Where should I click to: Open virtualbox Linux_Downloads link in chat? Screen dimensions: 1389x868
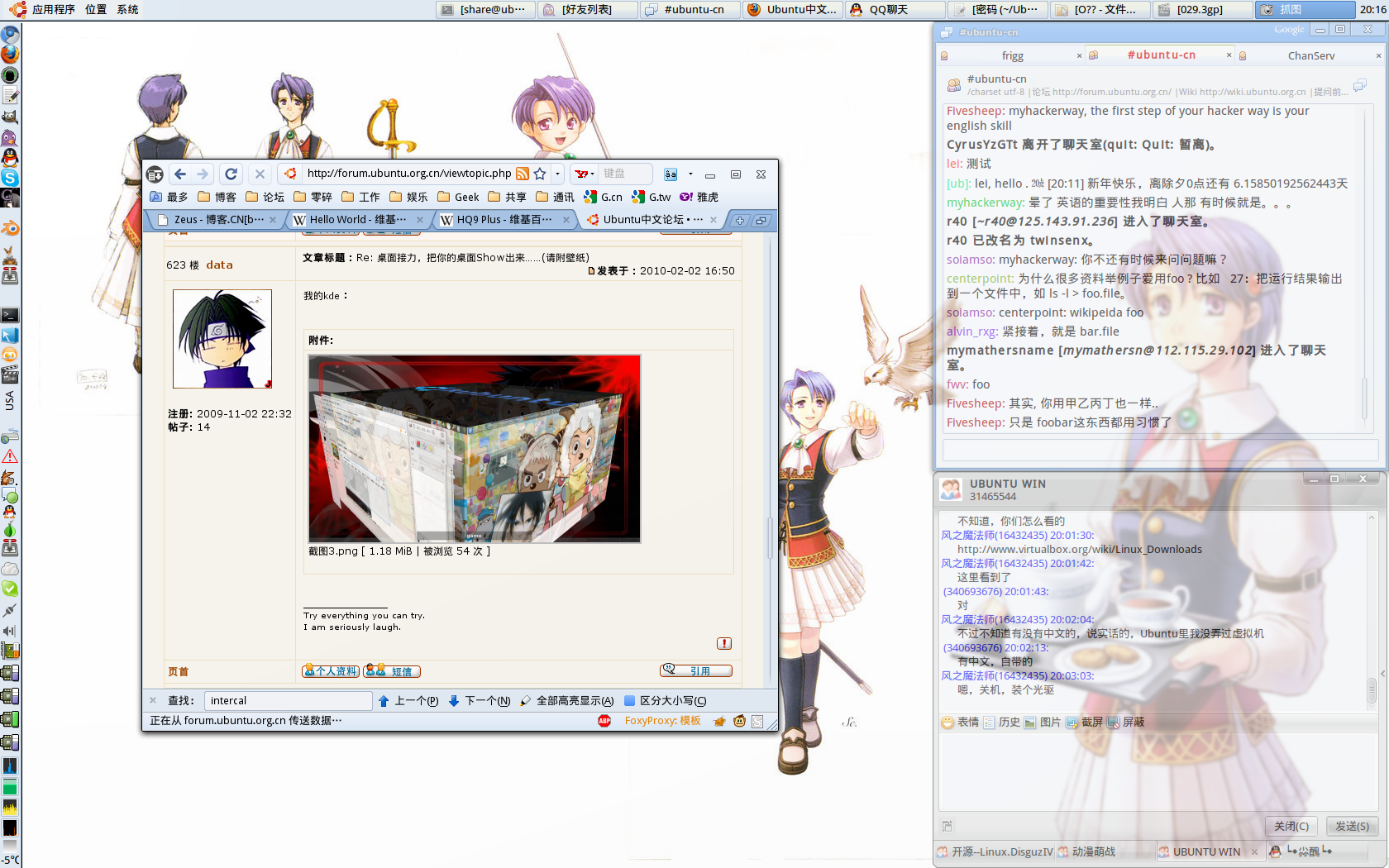1080,549
